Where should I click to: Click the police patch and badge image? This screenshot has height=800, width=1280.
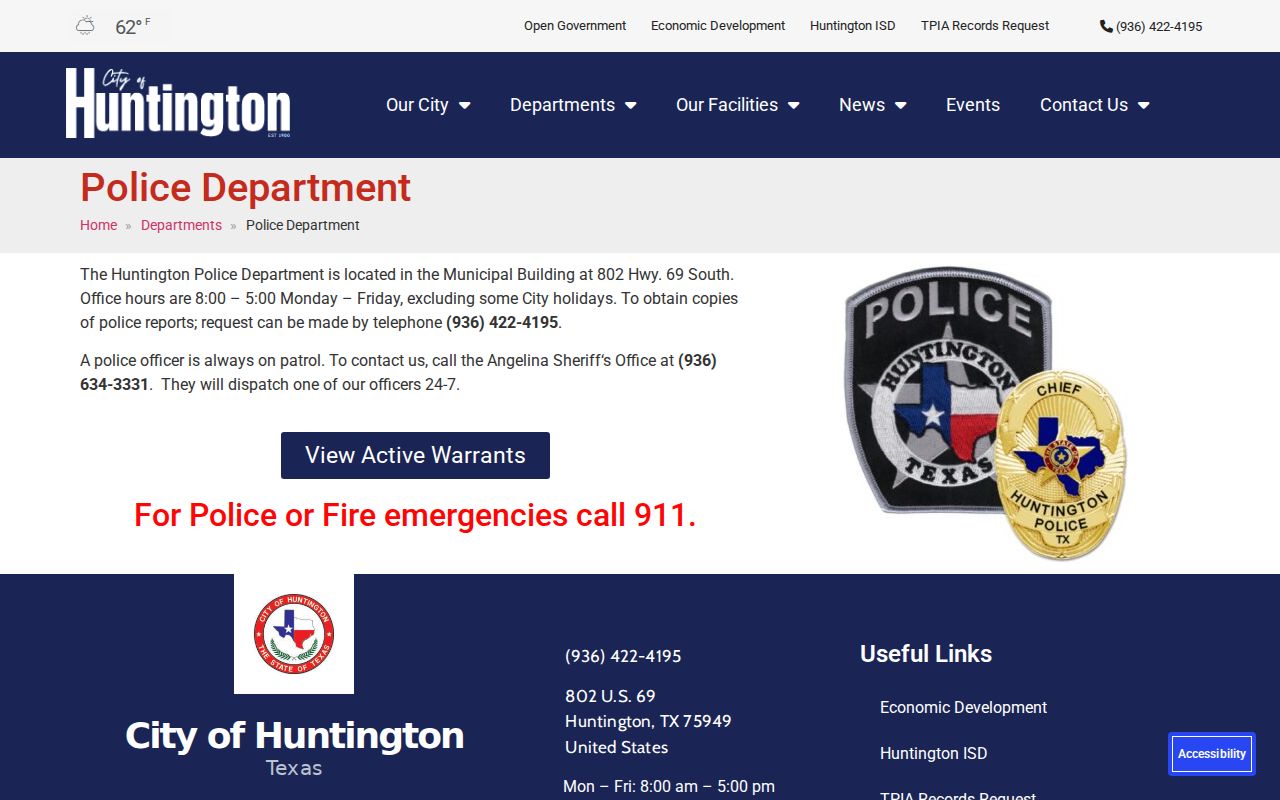[985, 413]
